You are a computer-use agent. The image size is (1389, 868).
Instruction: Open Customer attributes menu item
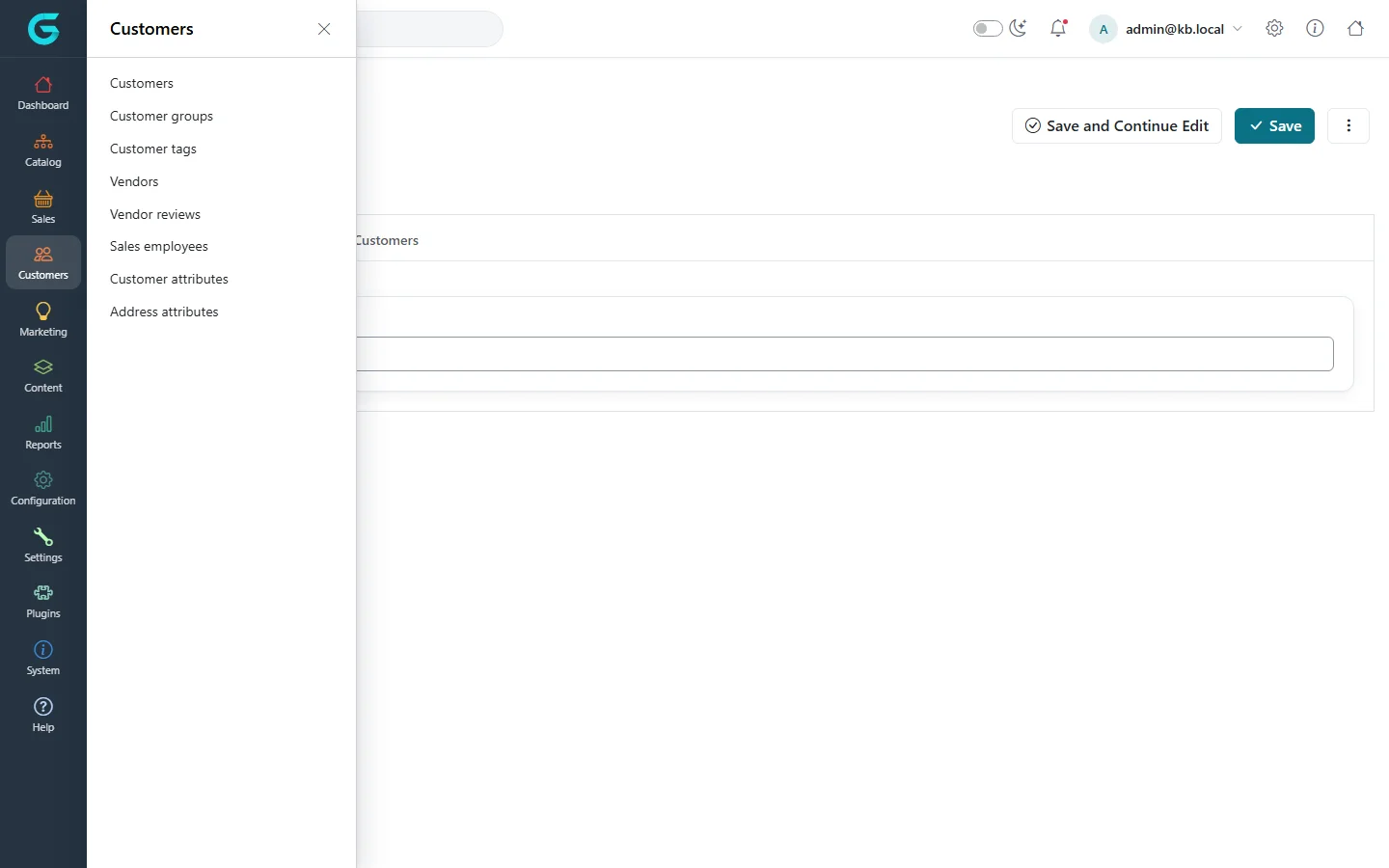coord(169,279)
